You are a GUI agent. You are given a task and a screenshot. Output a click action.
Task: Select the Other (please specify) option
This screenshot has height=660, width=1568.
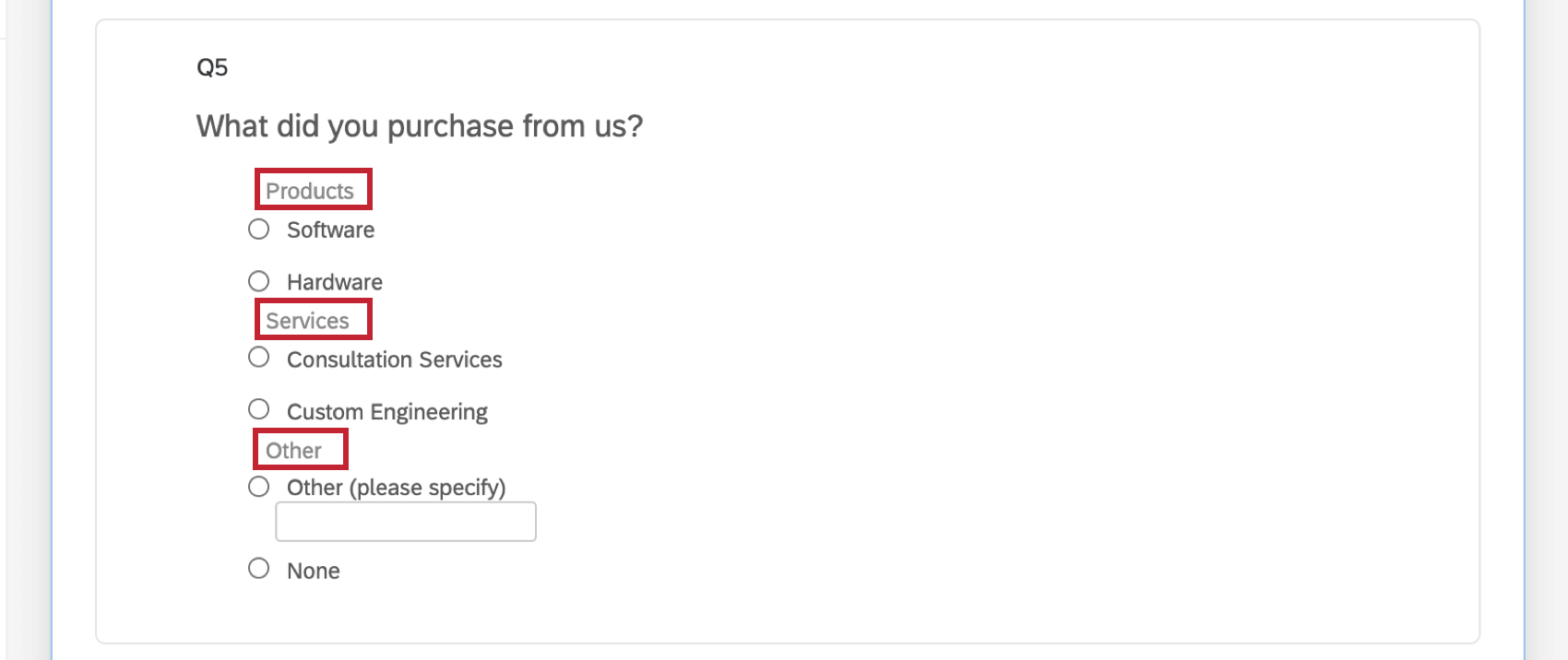258,486
